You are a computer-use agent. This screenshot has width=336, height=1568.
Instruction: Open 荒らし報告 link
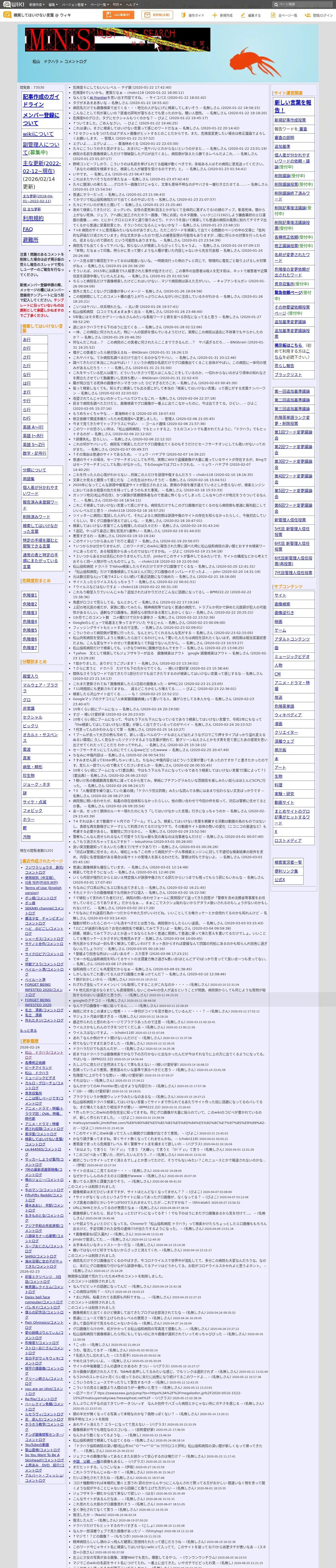pos(284,366)
